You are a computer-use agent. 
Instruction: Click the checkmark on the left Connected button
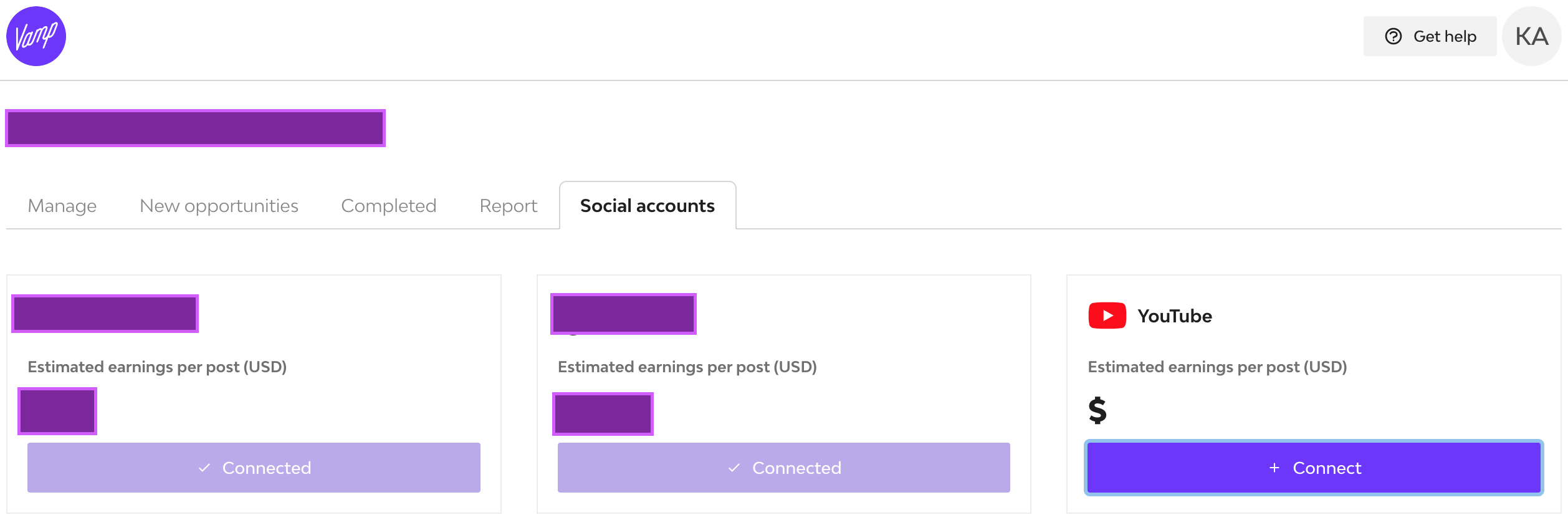(x=204, y=468)
